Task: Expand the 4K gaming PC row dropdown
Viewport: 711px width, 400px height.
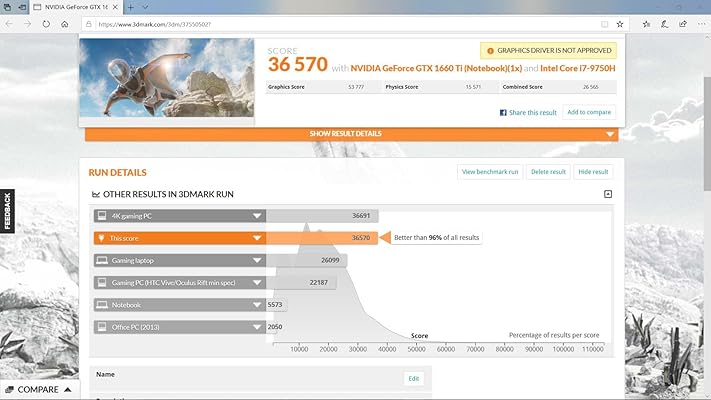Action: pos(257,216)
